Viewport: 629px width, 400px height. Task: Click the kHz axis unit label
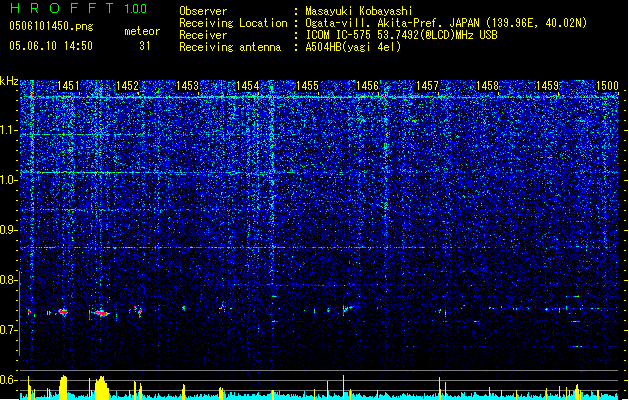[x=9, y=81]
